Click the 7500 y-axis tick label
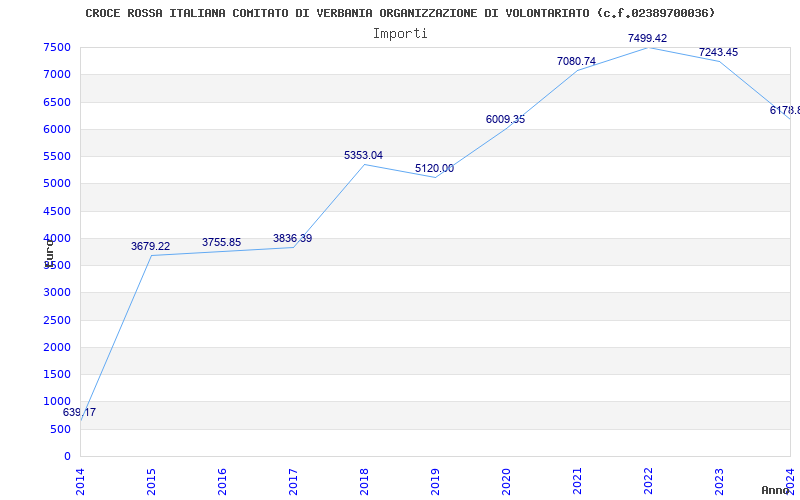 (57, 47)
